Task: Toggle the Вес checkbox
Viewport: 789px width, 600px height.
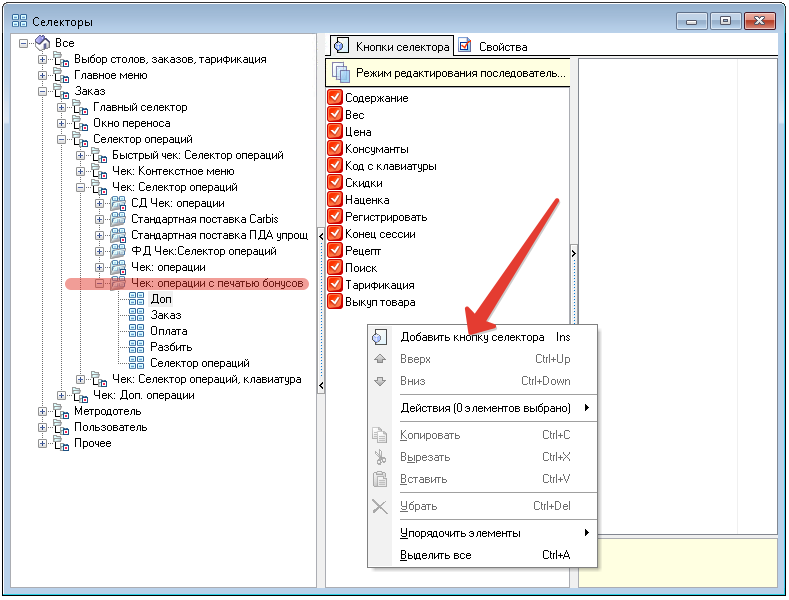Action: pos(335,114)
